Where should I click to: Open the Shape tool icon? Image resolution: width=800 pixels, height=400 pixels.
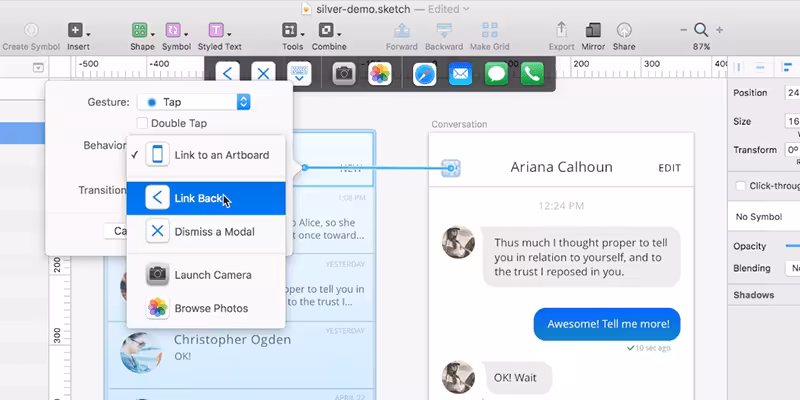pos(139,30)
